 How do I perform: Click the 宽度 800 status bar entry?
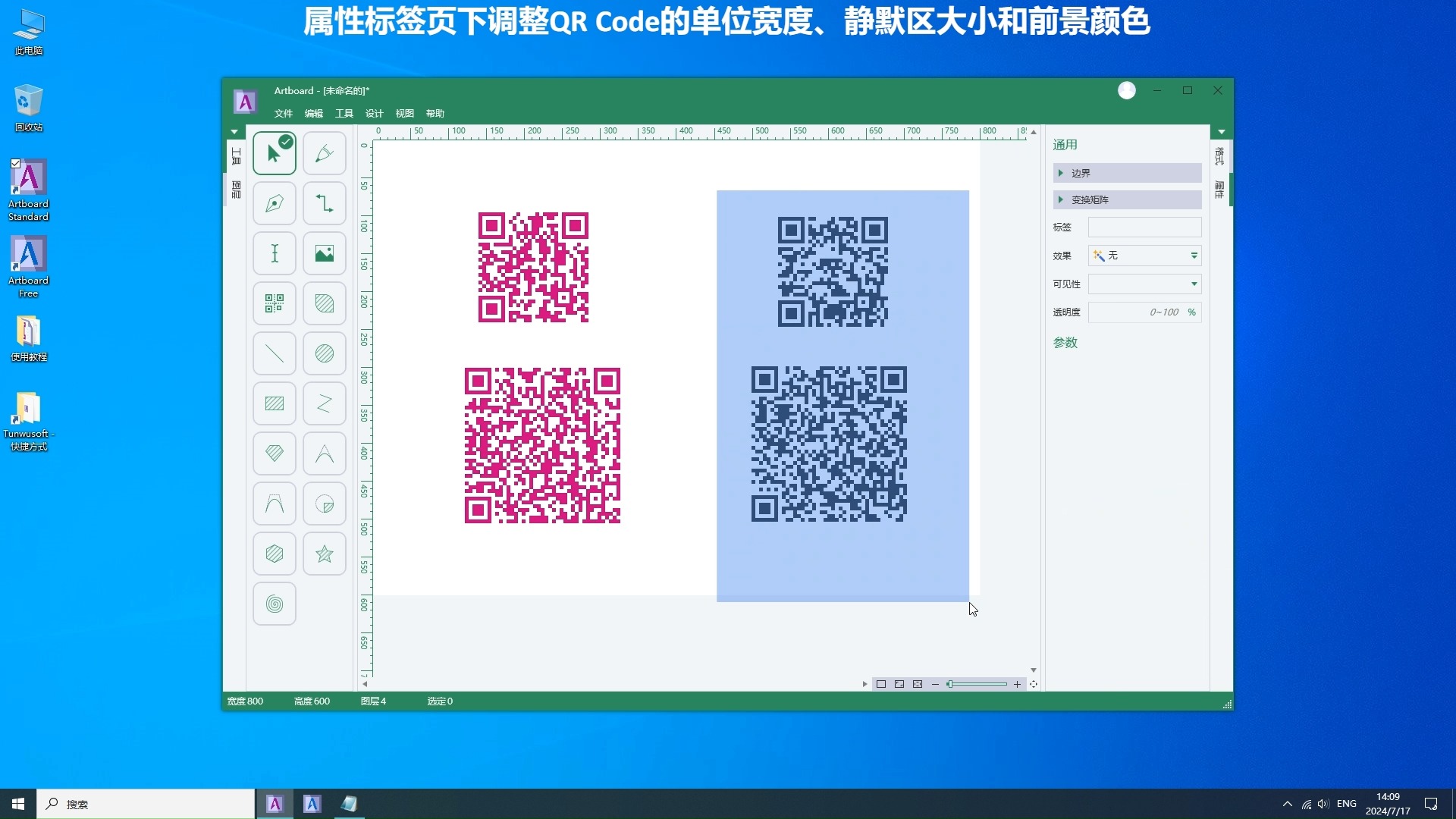tap(245, 701)
